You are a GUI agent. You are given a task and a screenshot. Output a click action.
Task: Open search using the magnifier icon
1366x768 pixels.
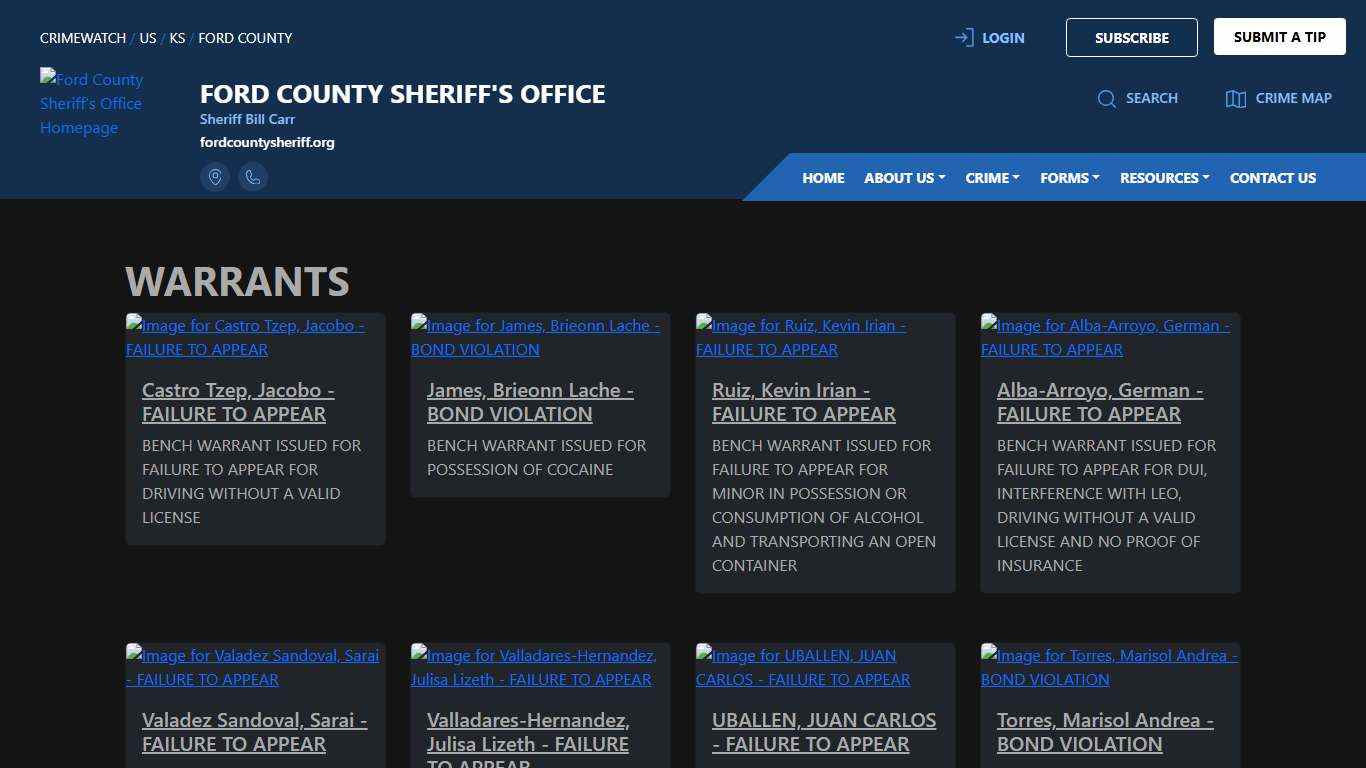pyautogui.click(x=1107, y=98)
